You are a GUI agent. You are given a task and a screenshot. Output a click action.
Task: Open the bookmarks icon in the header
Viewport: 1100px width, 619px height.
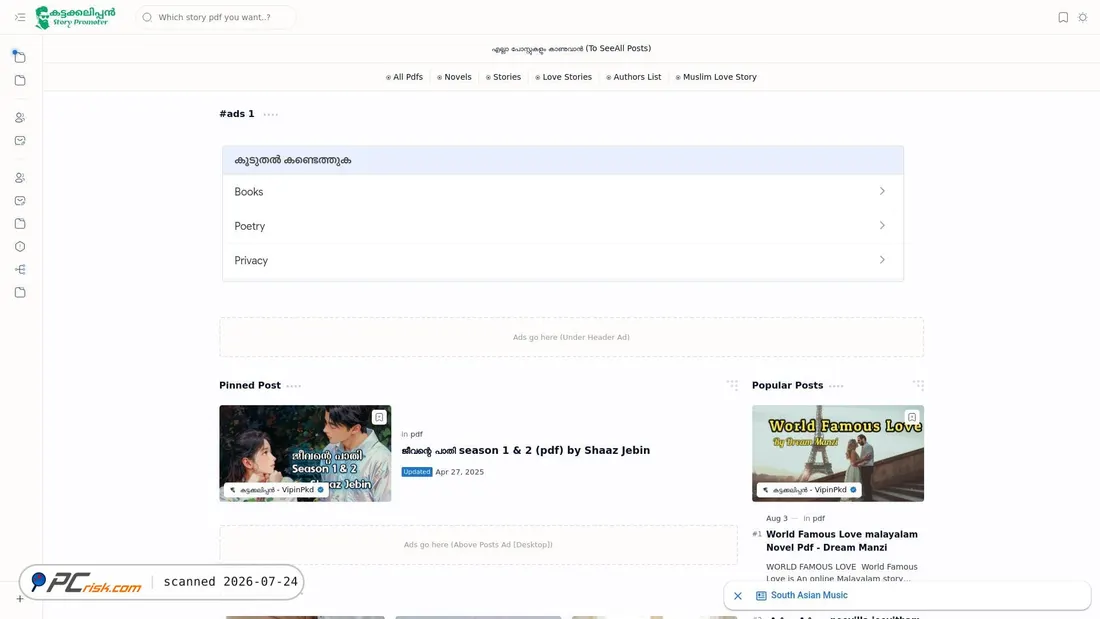coord(1063,18)
